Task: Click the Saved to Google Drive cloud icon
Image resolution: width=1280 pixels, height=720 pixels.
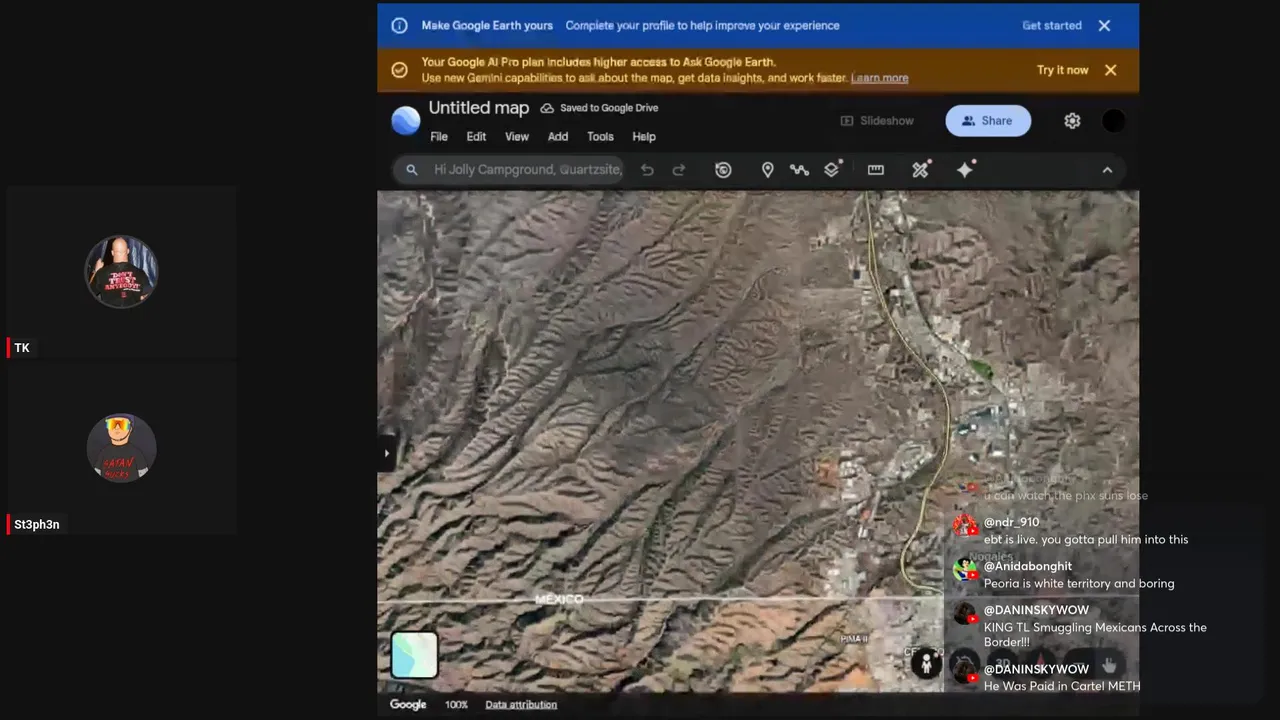Action: pyautogui.click(x=547, y=108)
